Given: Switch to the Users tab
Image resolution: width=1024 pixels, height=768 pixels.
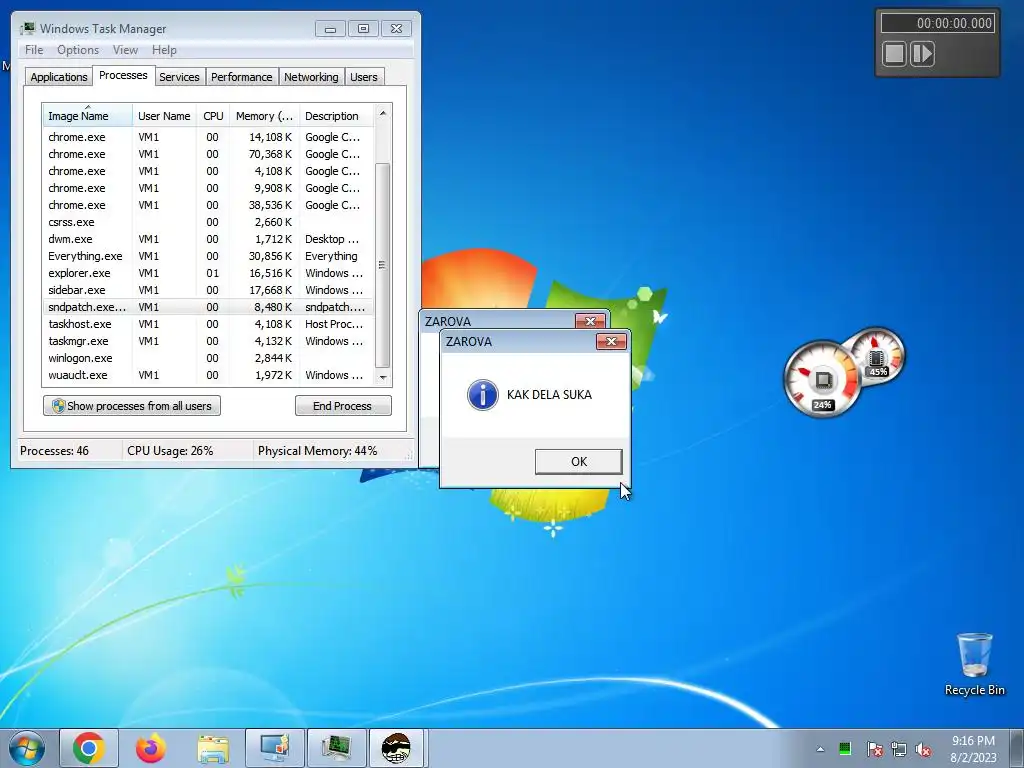Looking at the screenshot, I should (x=364, y=76).
